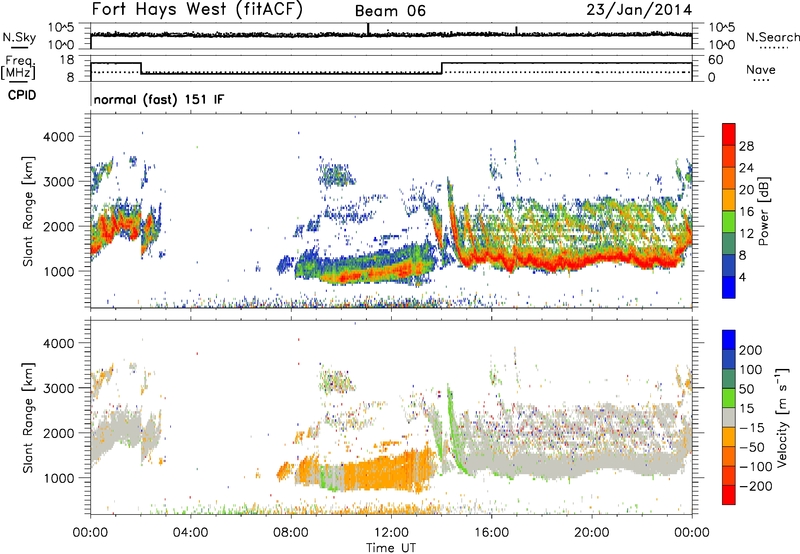Click the 'Fort Hays West (fitACF)' title
800x554 pixels.
(197, 9)
